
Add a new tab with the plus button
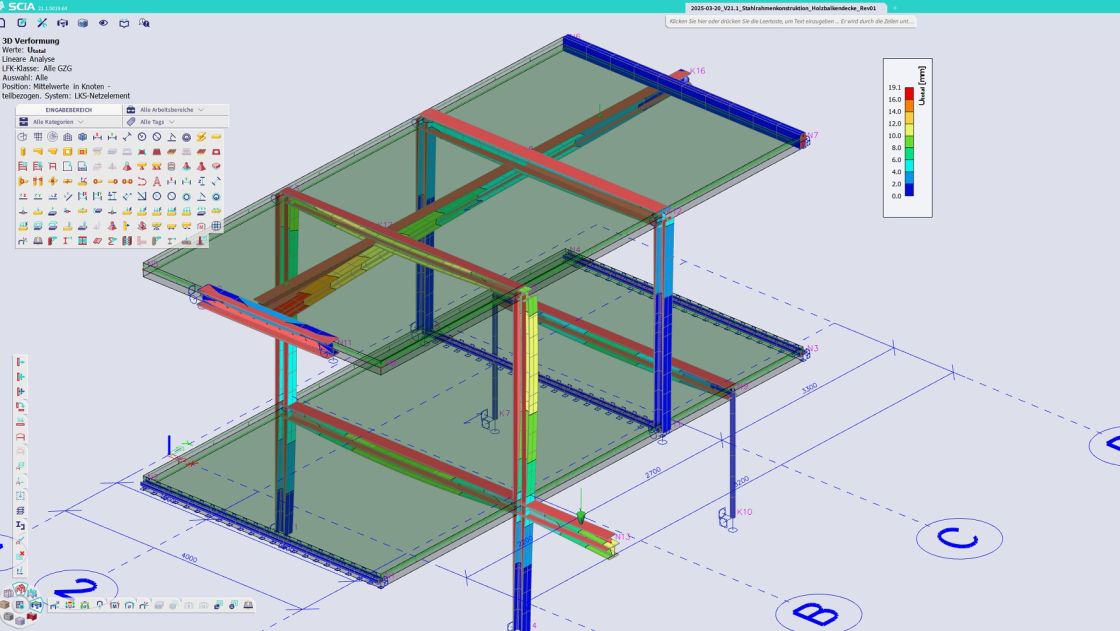pyautogui.click(x=895, y=7)
